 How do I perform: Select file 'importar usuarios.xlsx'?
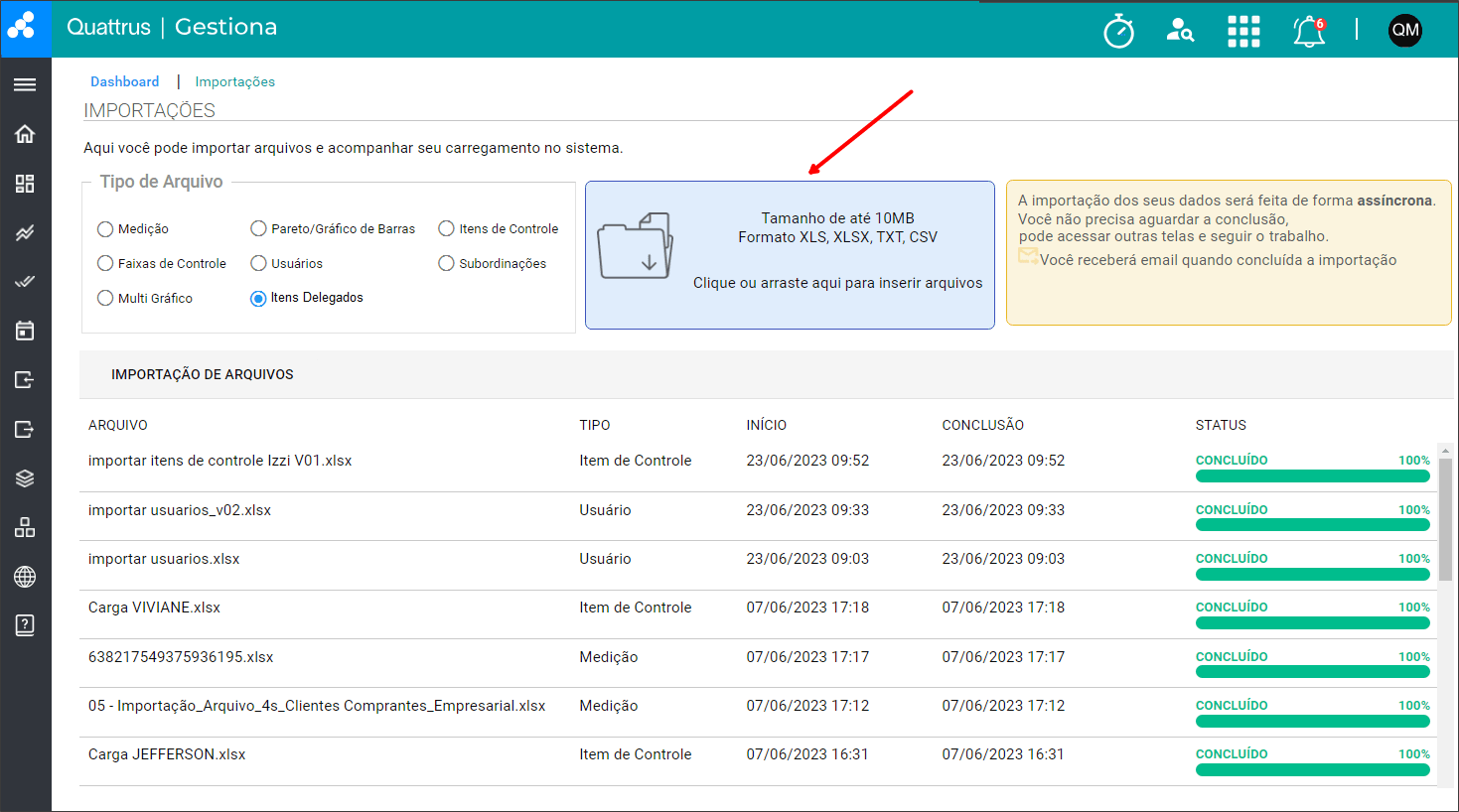(x=164, y=559)
